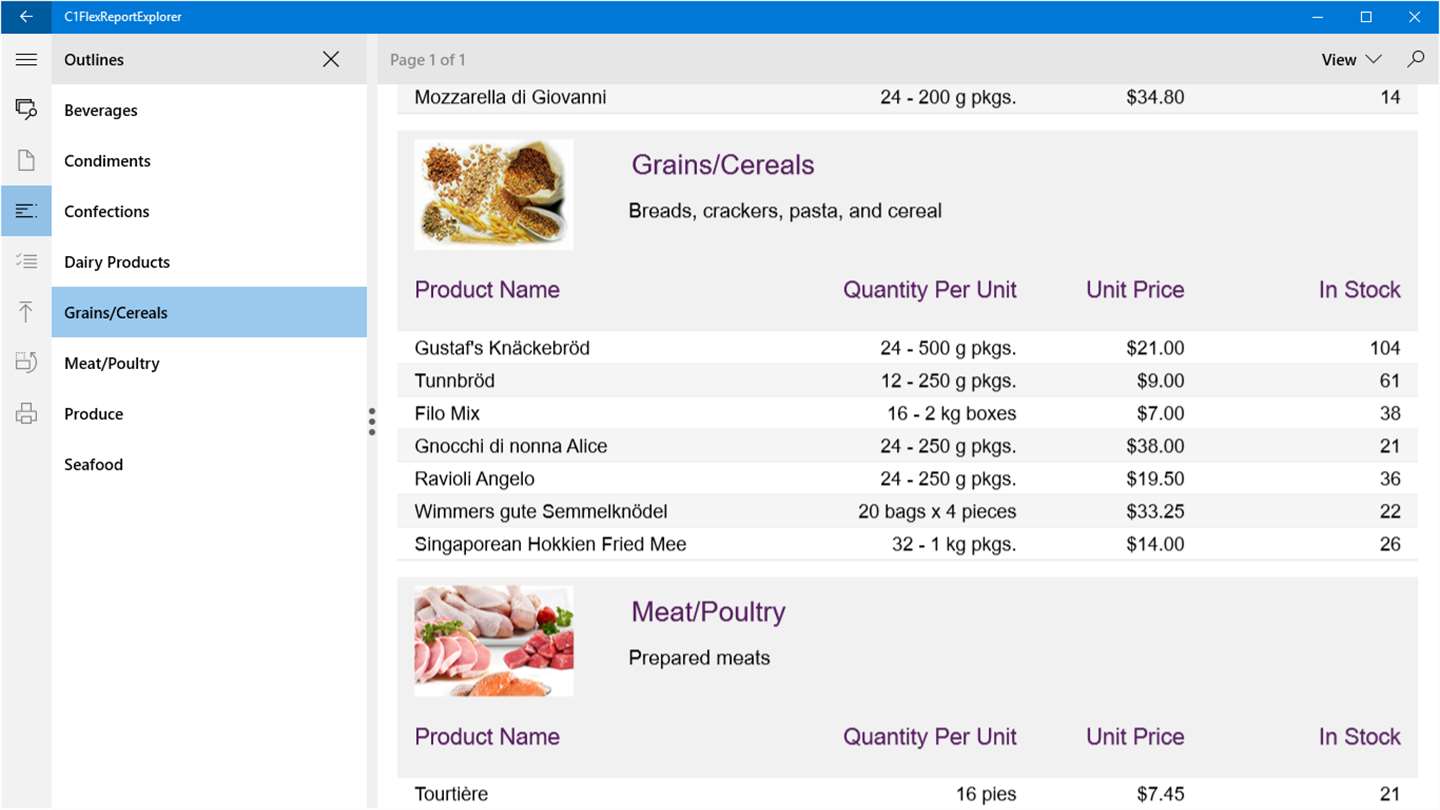Click the page rotate/setup sidebar icon

[x=26, y=363]
